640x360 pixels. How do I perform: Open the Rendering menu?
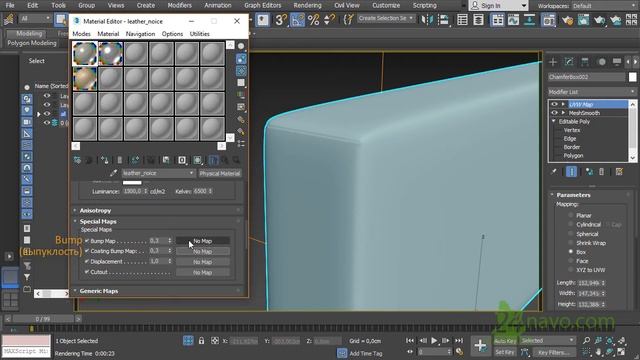pyautogui.click(x=307, y=5)
